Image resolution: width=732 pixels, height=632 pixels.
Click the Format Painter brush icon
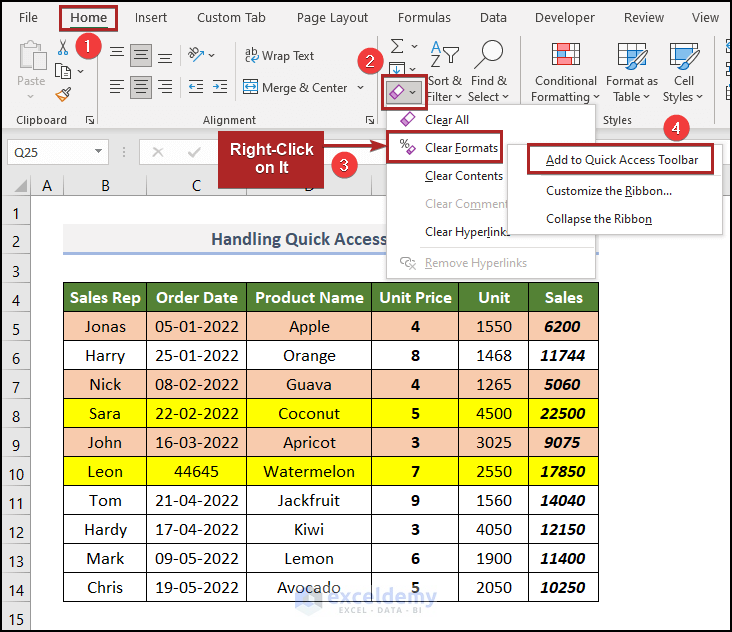(63, 94)
